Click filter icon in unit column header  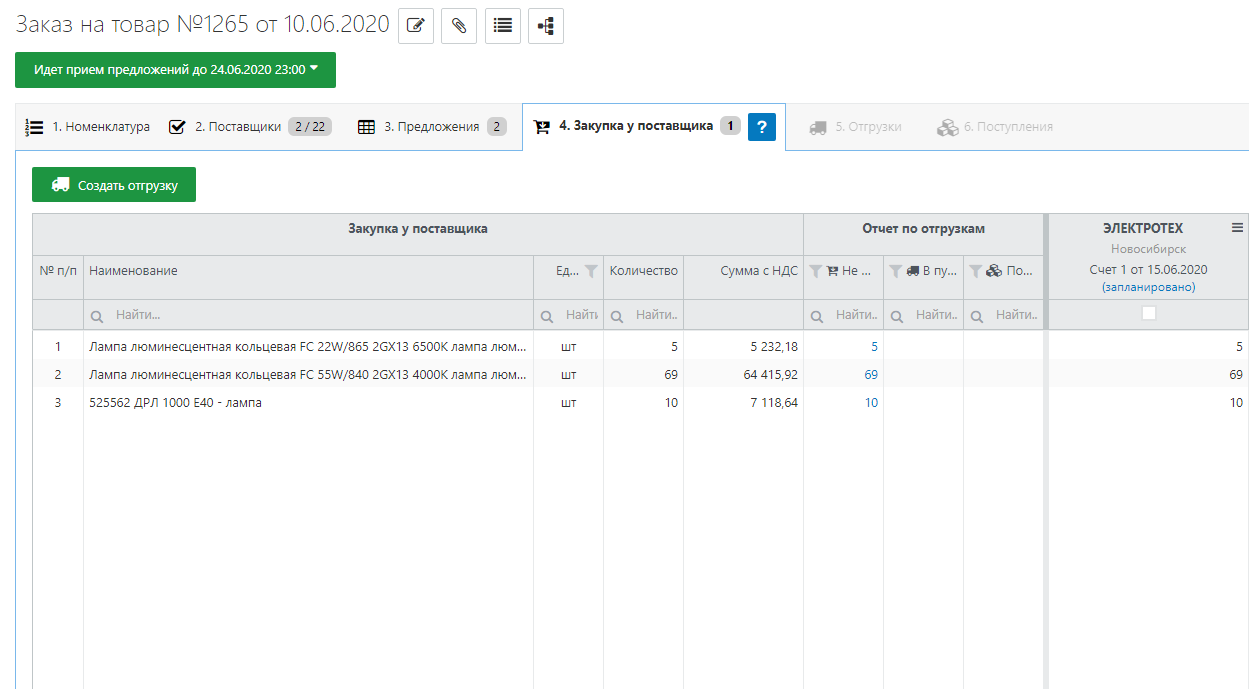(x=591, y=271)
